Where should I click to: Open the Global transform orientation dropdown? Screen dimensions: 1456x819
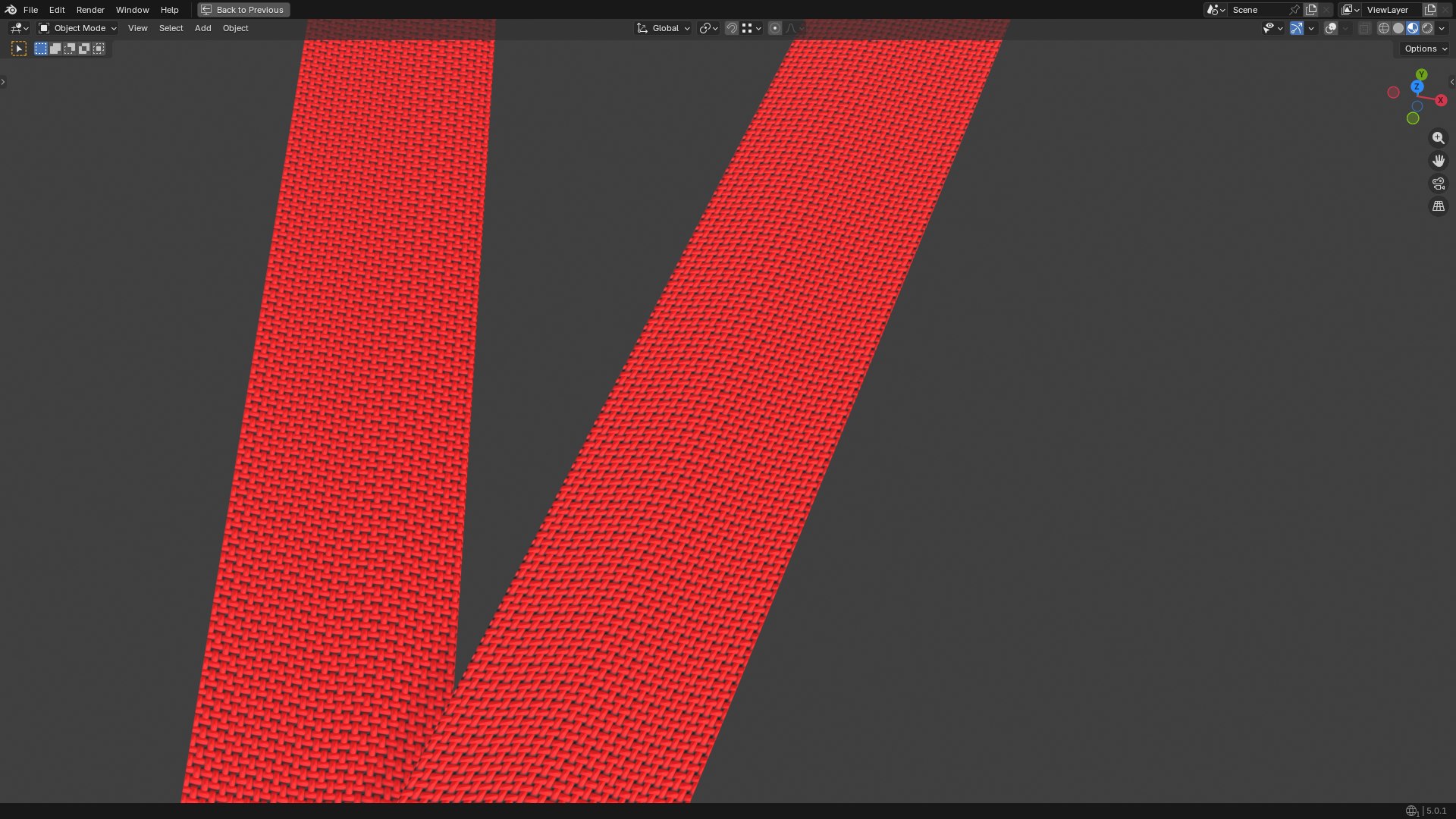coord(663,28)
